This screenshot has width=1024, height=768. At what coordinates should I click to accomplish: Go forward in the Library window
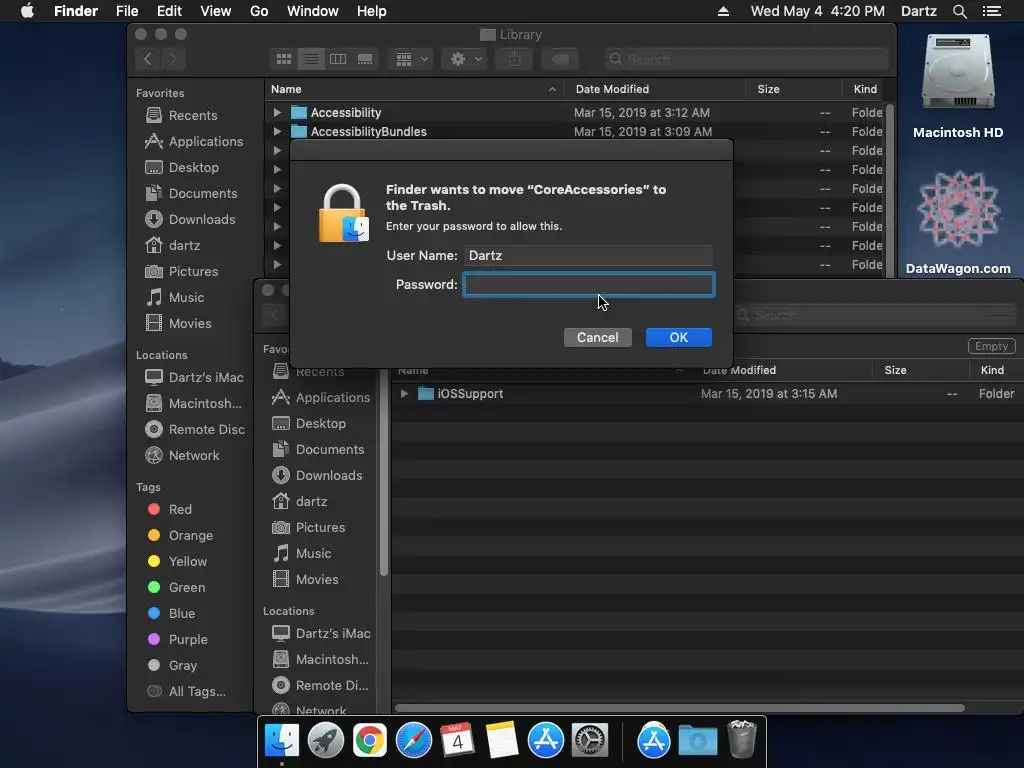[x=173, y=59]
